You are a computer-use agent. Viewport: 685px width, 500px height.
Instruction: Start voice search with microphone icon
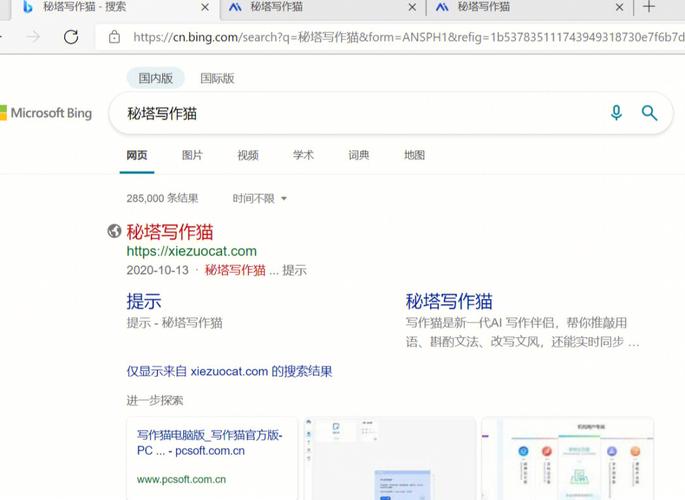click(616, 113)
